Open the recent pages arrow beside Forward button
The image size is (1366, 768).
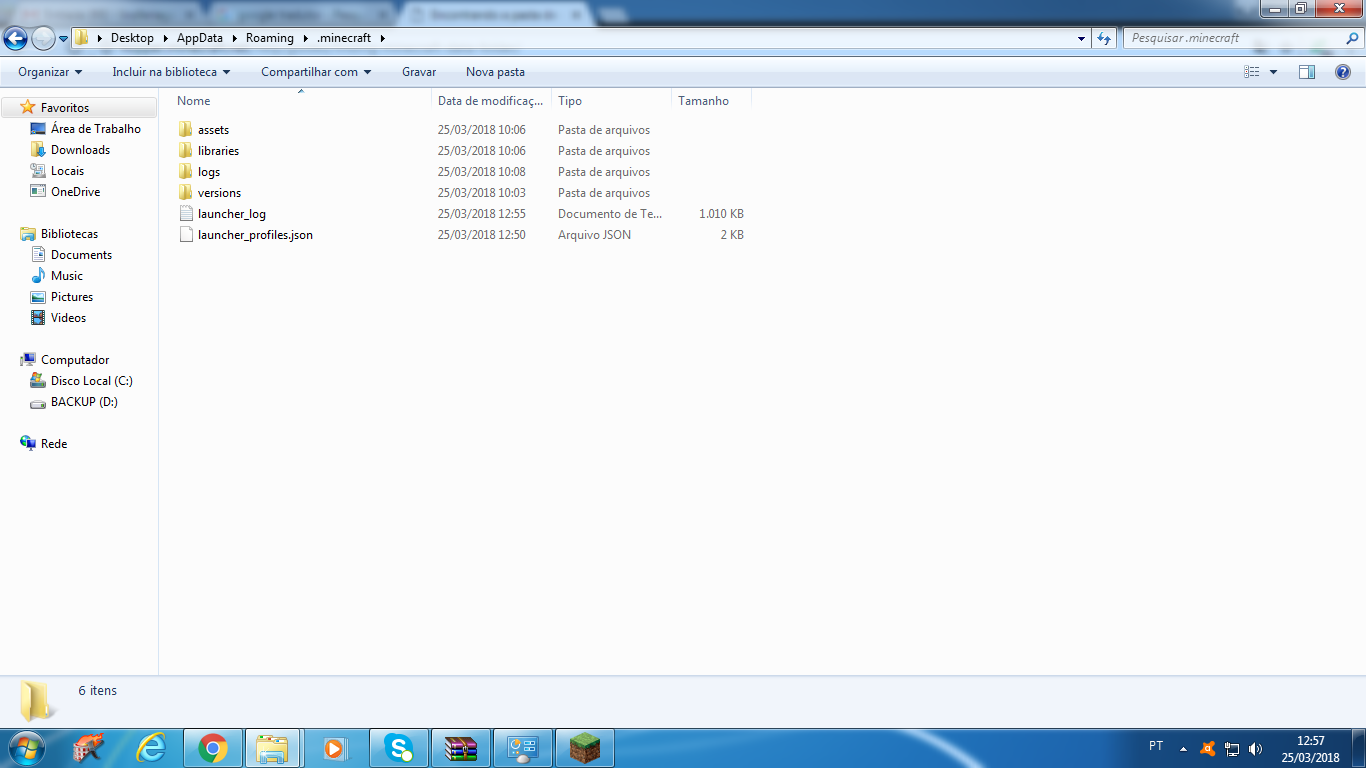[x=64, y=39]
